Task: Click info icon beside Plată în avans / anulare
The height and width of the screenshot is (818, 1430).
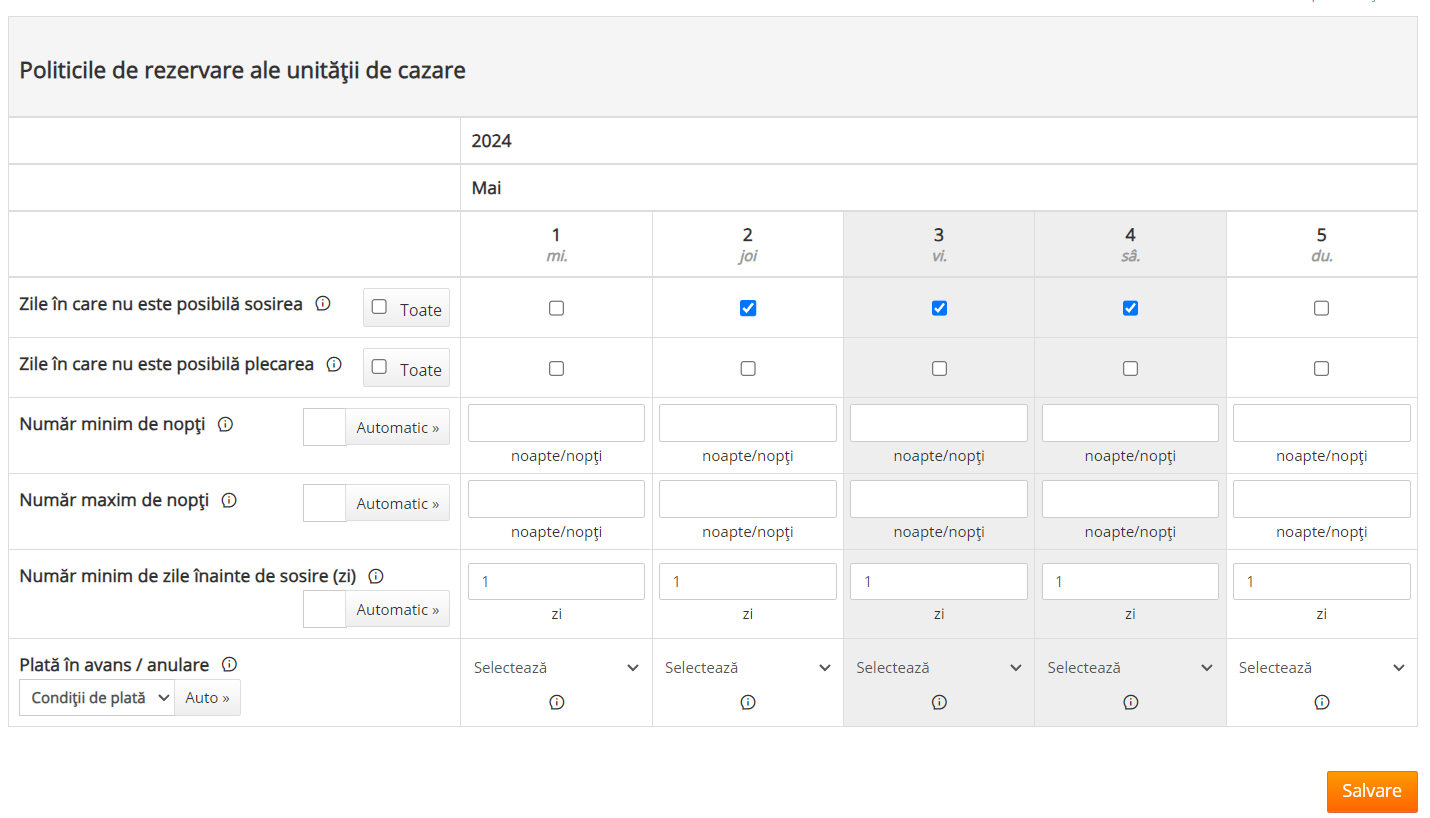Action: pyautogui.click(x=229, y=664)
